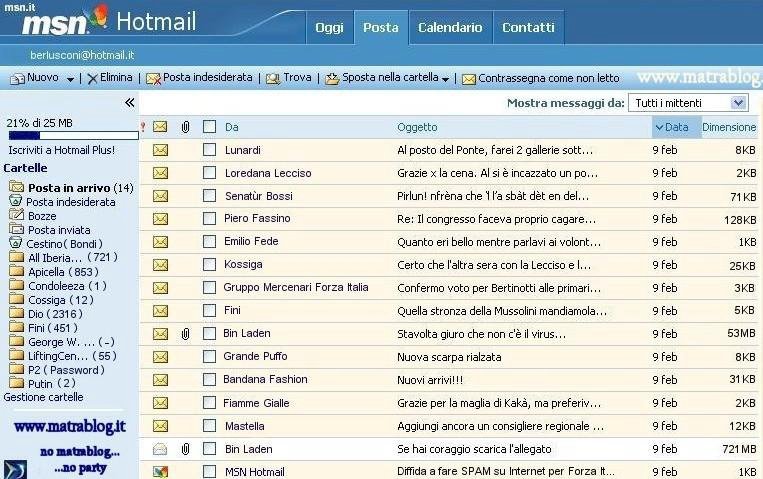This screenshot has height=479, width=763.
Task: Click the MSN Hotmail message icon
Action: (x=160, y=472)
